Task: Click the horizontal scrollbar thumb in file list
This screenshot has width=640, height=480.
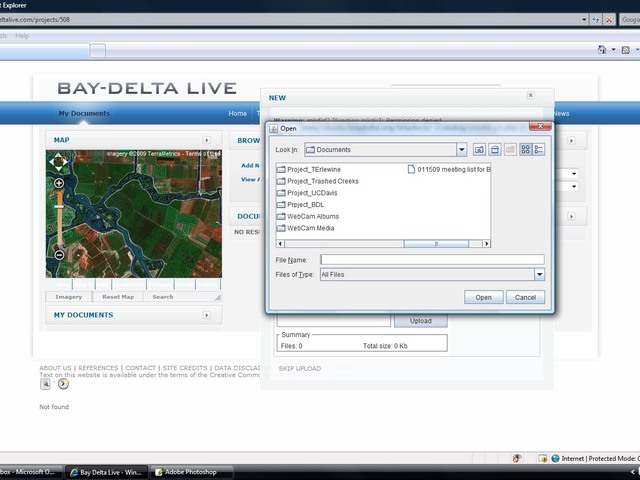Action: (x=436, y=244)
